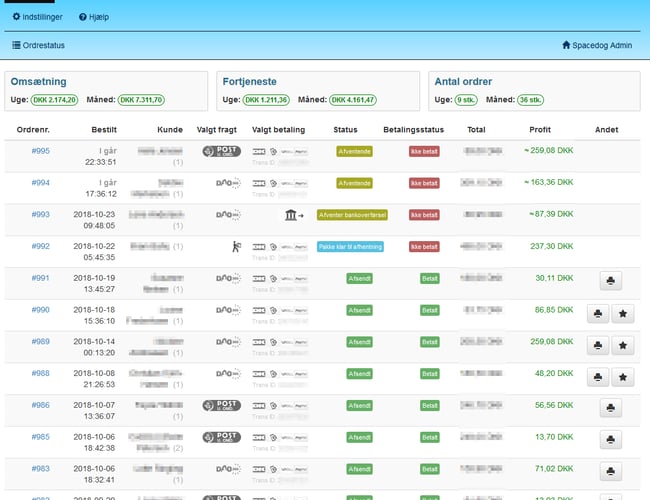Click the star icon for order #988

click(x=623, y=377)
